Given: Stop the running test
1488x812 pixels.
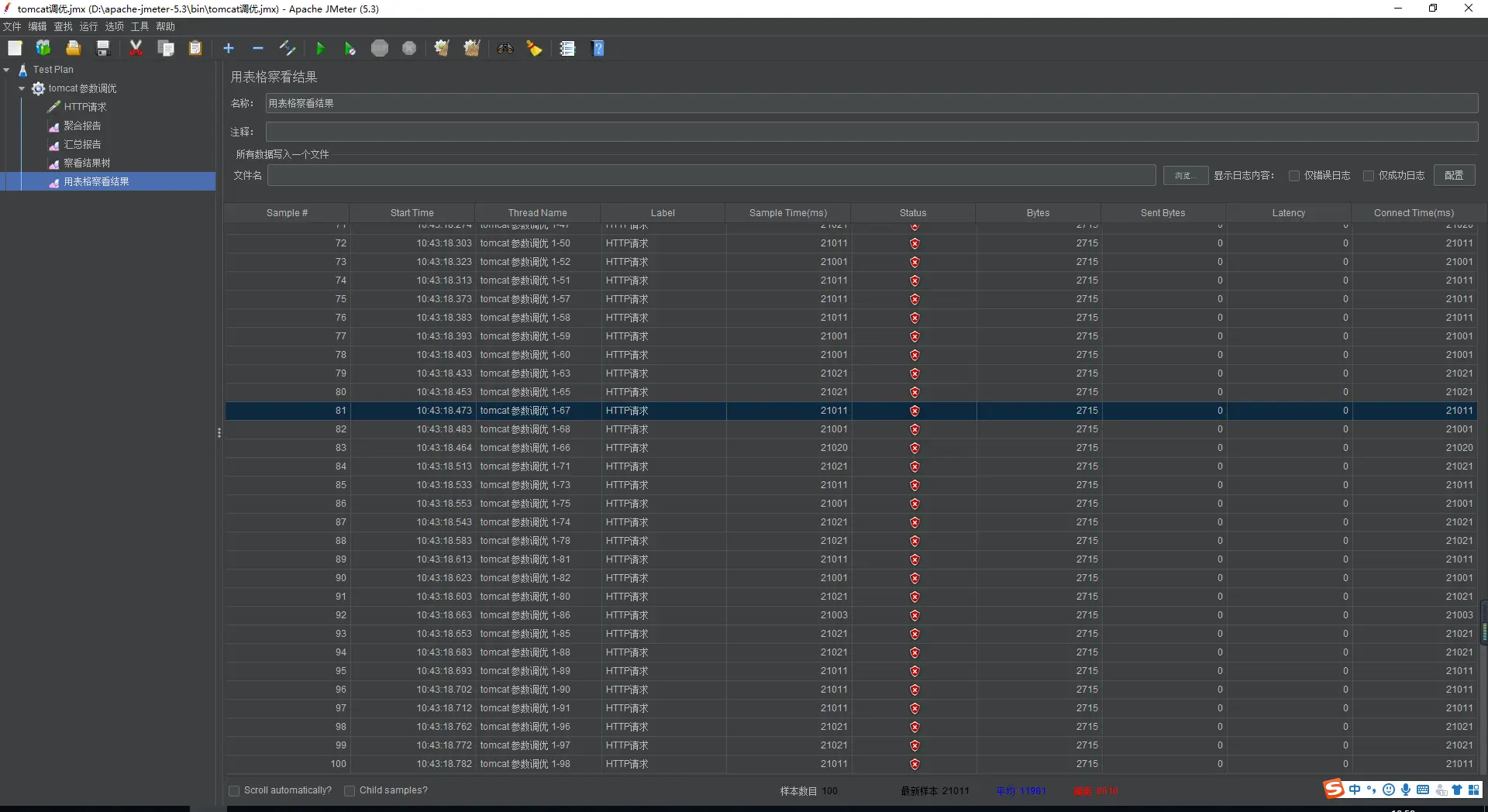Looking at the screenshot, I should [x=380, y=48].
